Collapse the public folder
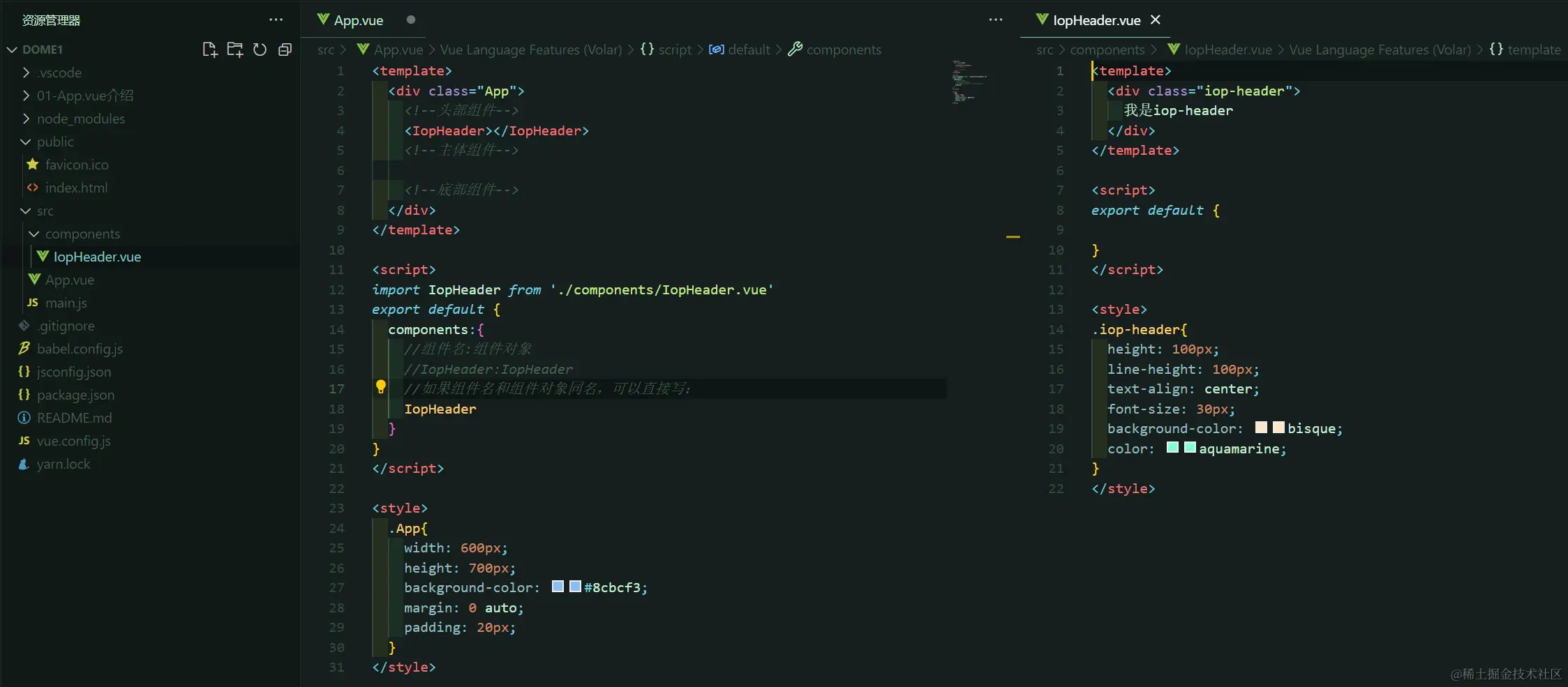 [x=26, y=142]
